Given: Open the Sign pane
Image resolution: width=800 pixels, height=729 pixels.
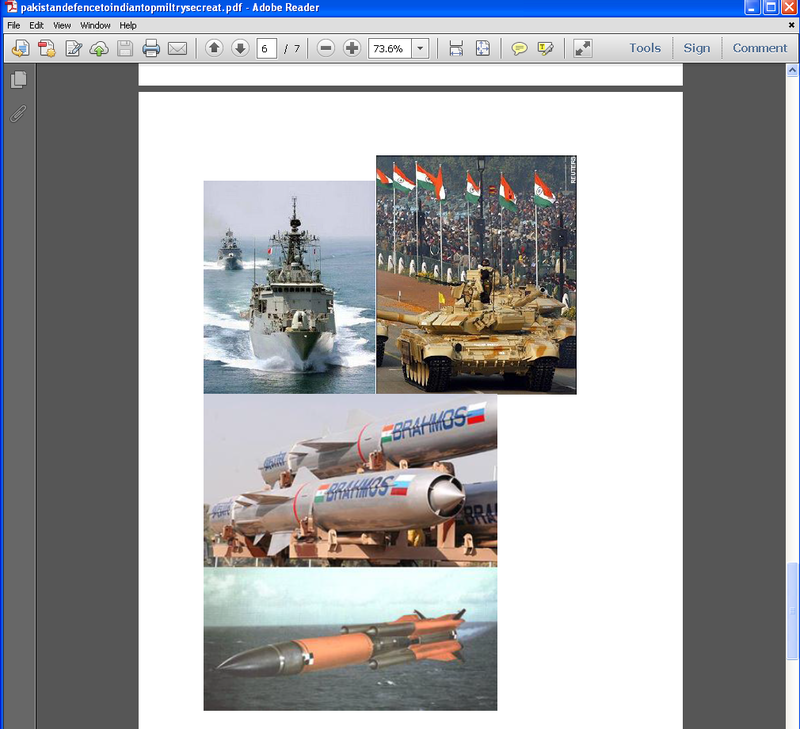Looking at the screenshot, I should coord(697,48).
